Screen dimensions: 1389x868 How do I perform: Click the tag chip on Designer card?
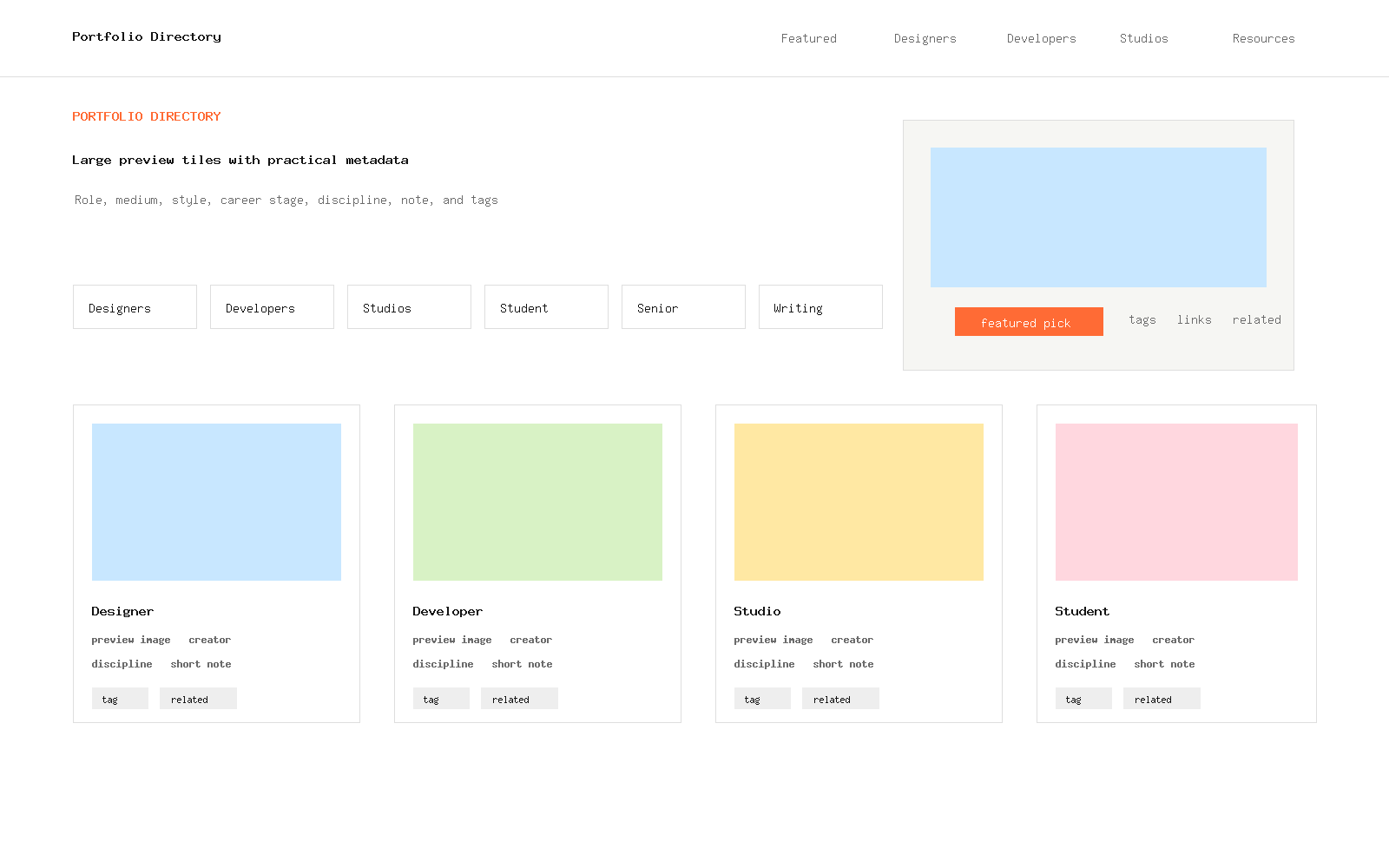point(120,699)
